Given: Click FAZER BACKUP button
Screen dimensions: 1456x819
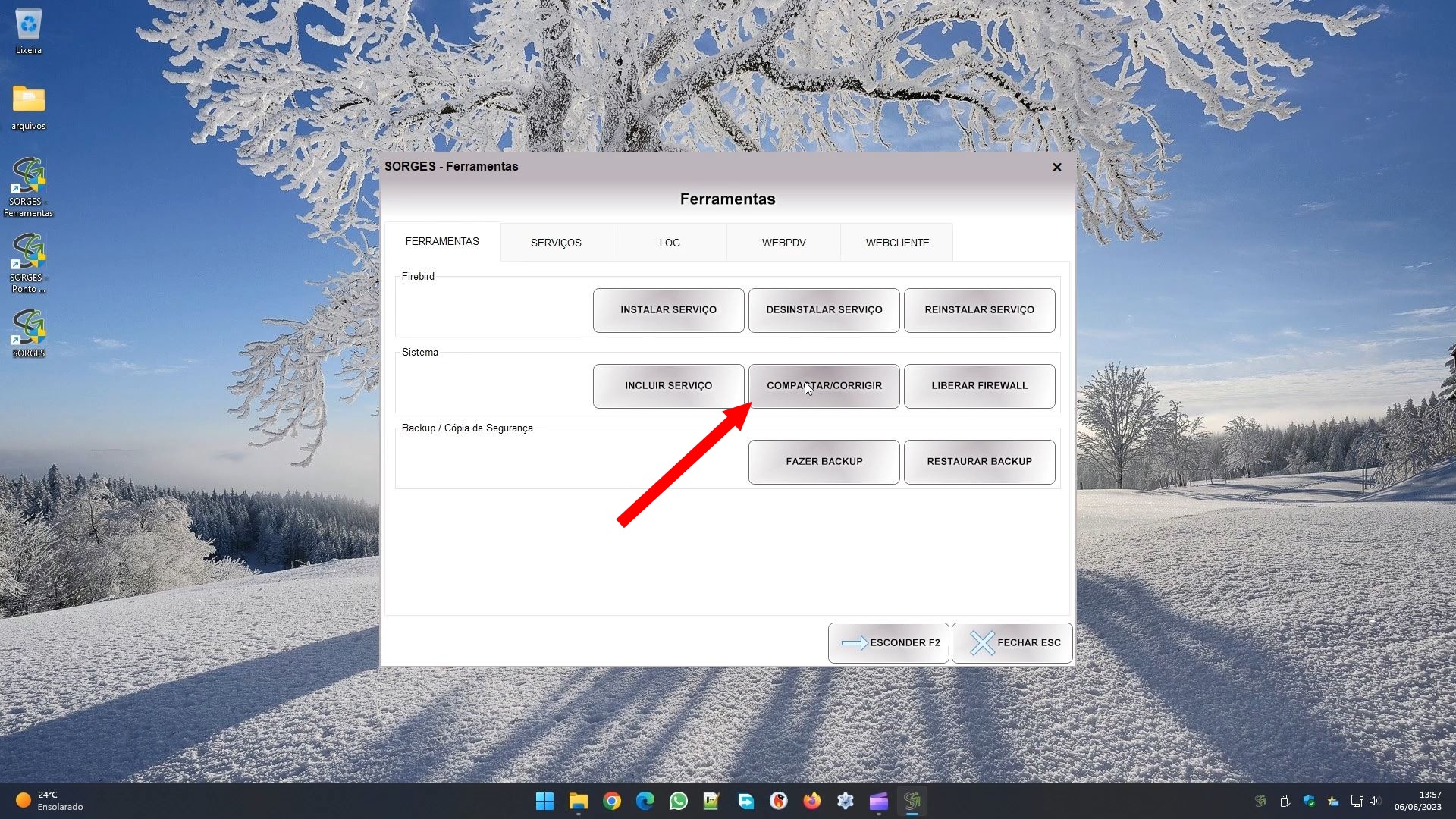Looking at the screenshot, I should point(824,462).
